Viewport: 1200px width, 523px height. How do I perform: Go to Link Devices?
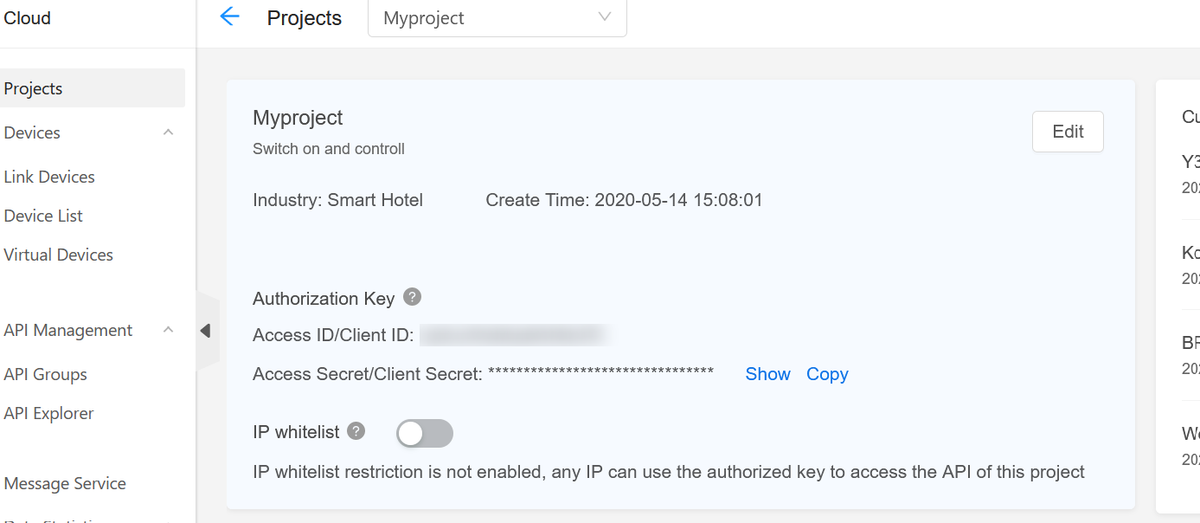49,177
